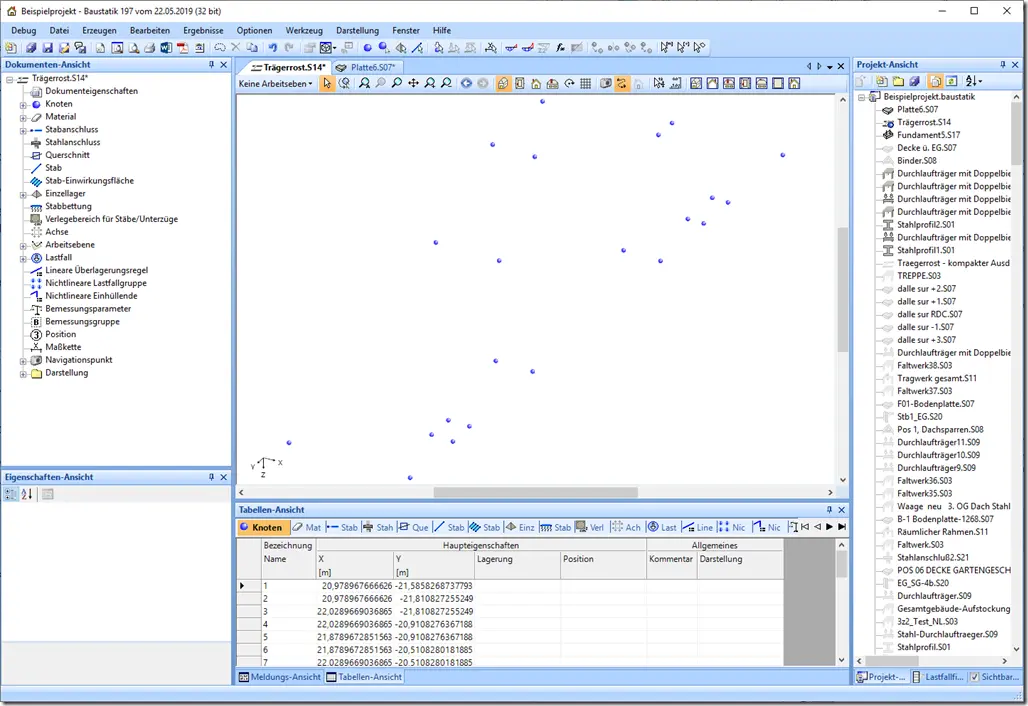
Task: Open the Keine Arbeitsebene dropdown
Action: (275, 83)
